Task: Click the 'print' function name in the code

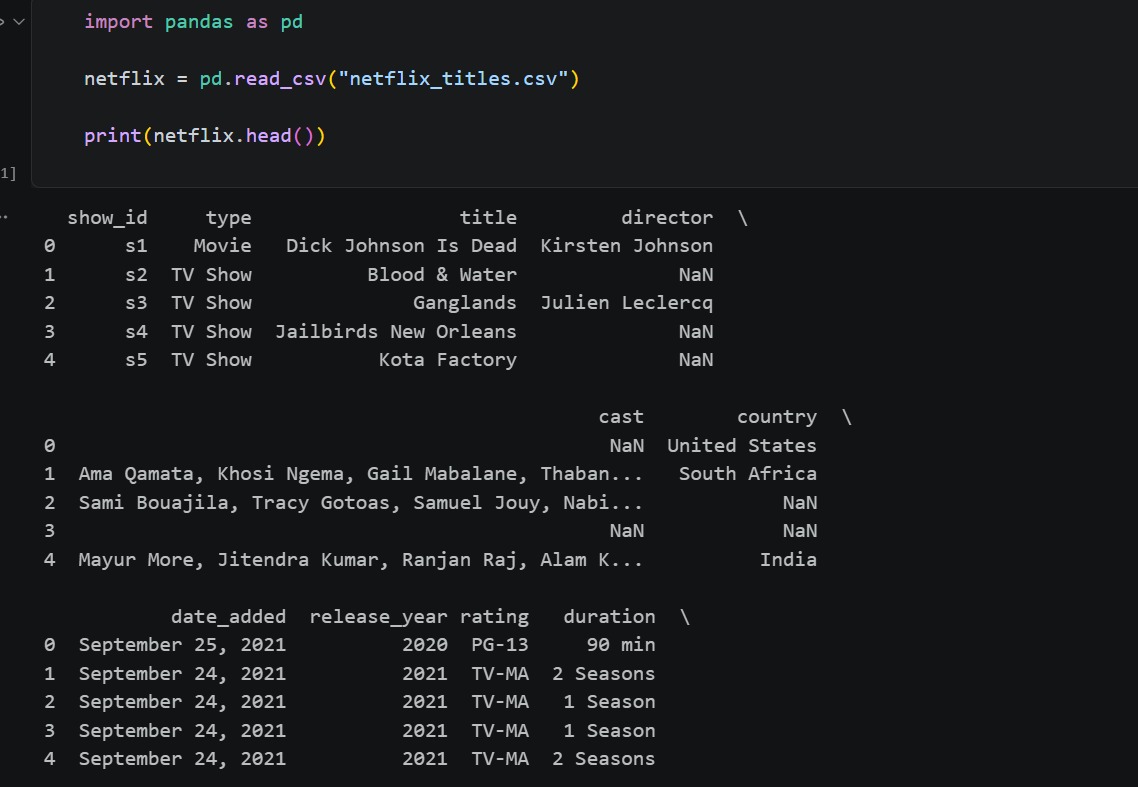Action: click(112, 136)
